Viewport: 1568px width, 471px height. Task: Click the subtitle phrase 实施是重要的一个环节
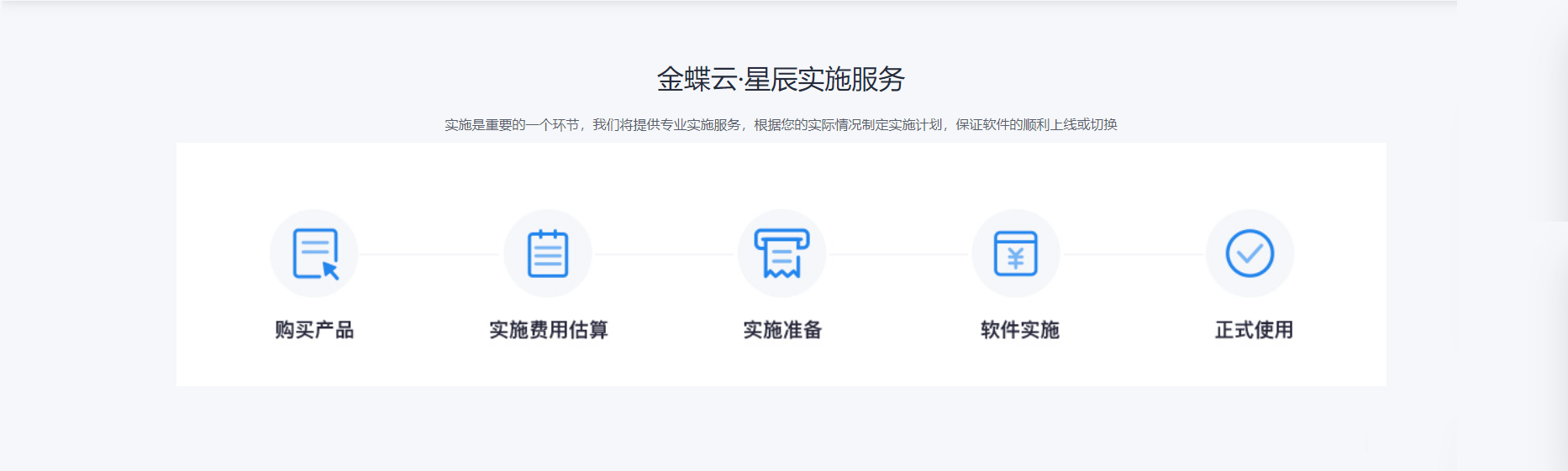click(x=511, y=125)
